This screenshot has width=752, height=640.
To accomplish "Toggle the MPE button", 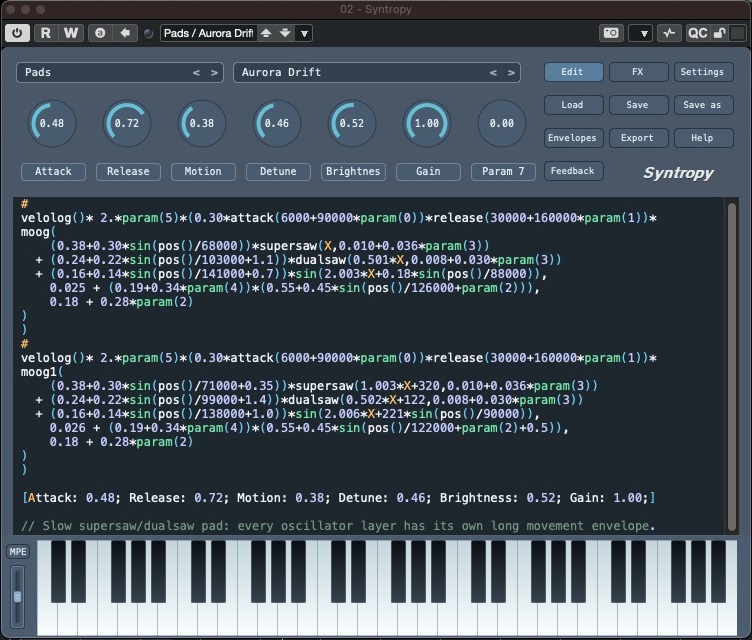I will 18,552.
